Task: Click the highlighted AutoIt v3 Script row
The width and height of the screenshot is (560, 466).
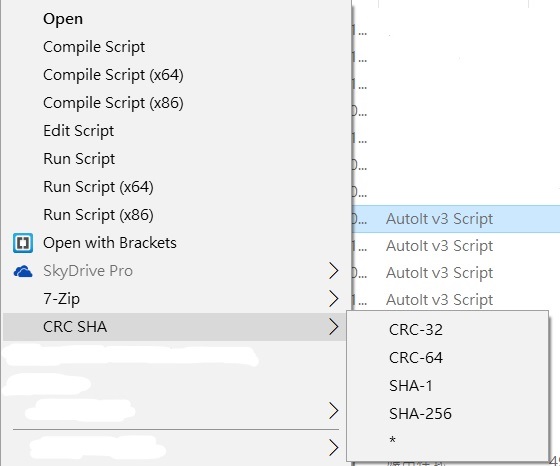Action: (456, 219)
